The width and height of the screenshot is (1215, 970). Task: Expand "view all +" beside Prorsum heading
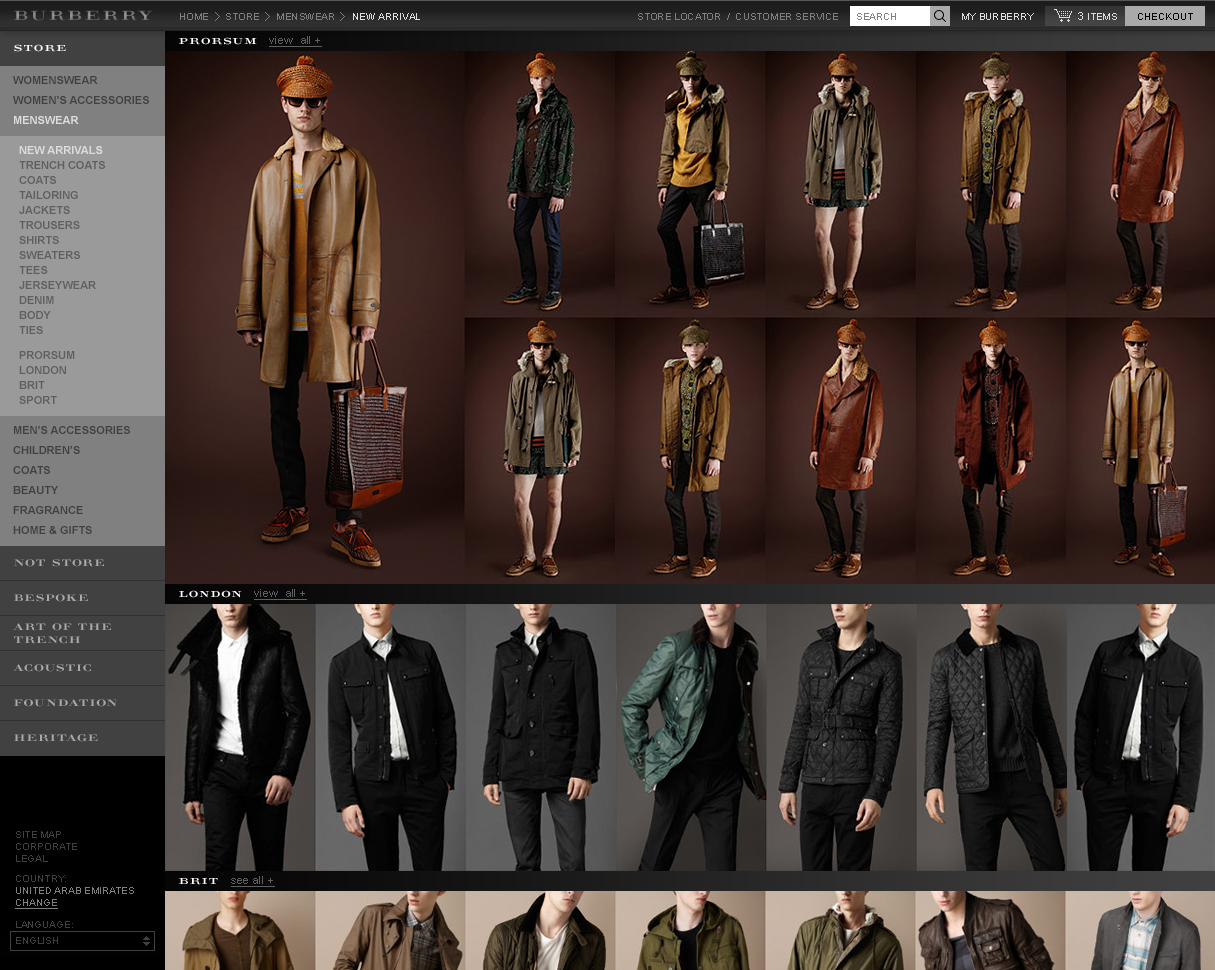(295, 41)
